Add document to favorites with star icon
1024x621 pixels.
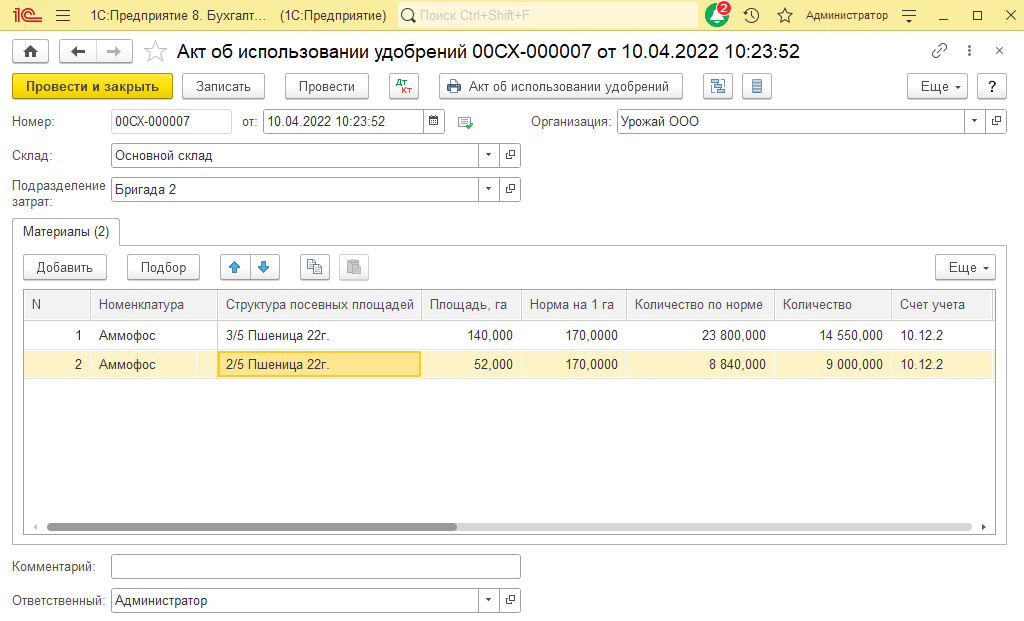[x=155, y=52]
